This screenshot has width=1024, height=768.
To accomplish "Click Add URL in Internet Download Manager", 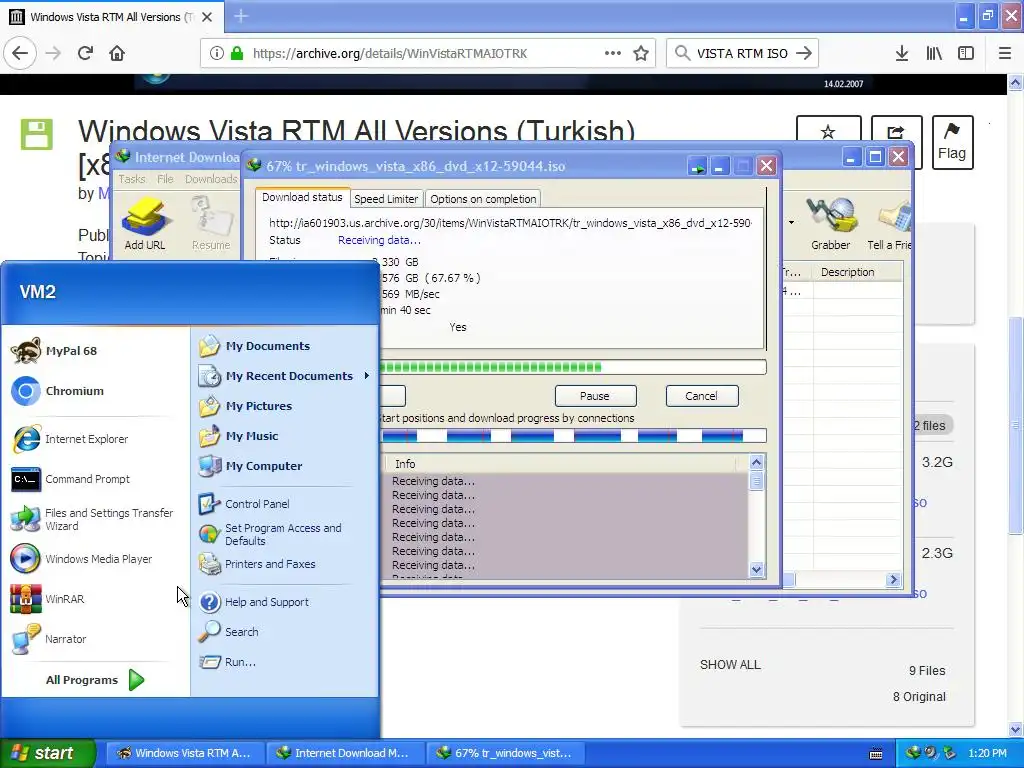I will (145, 224).
